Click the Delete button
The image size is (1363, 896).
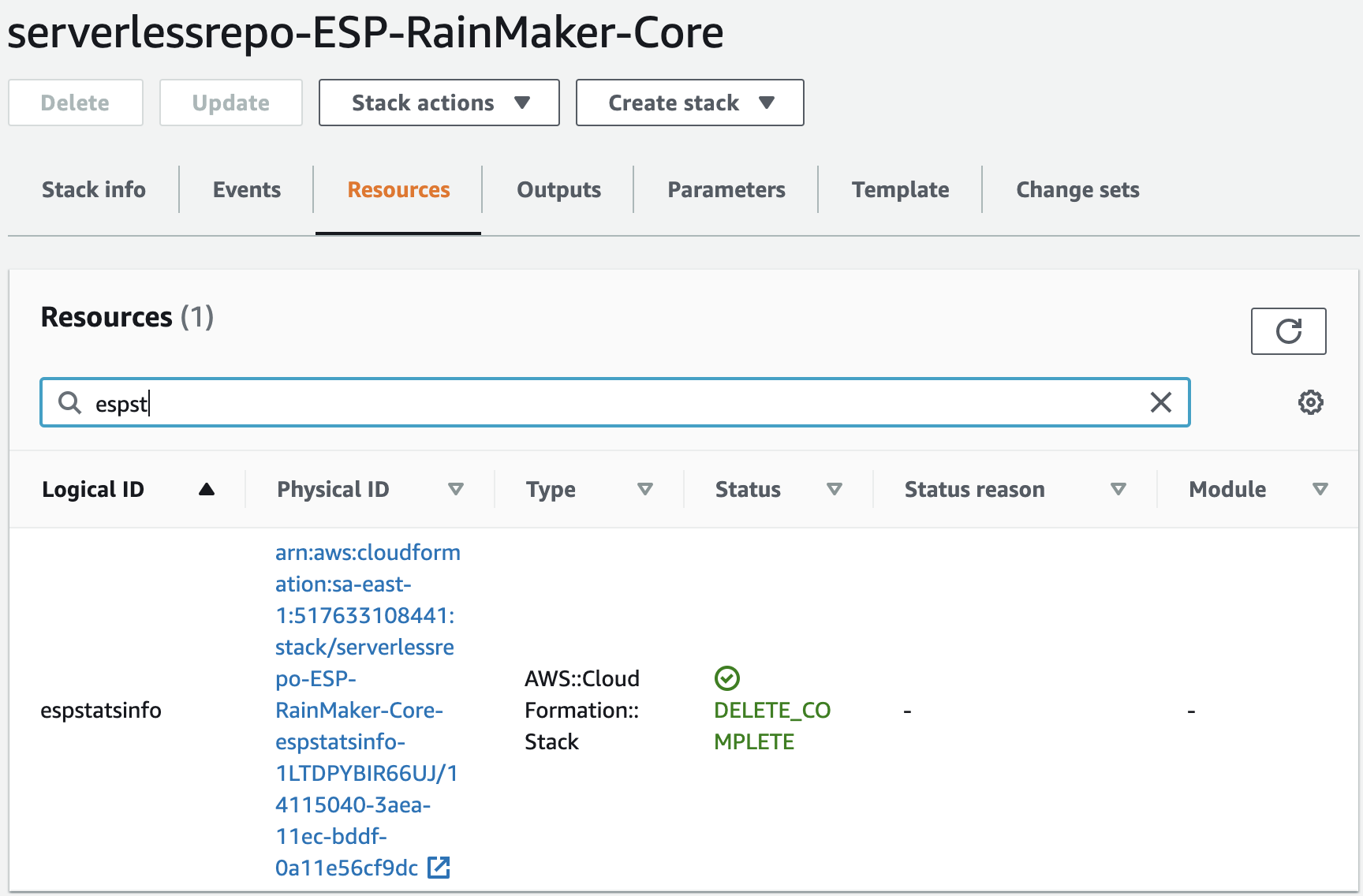tap(76, 103)
